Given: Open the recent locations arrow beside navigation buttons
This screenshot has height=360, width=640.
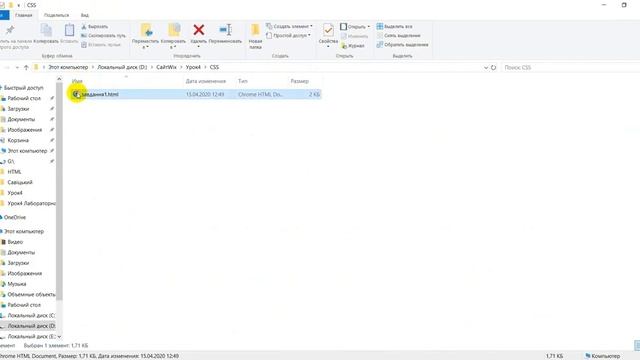Looking at the screenshot, I should [17, 67].
